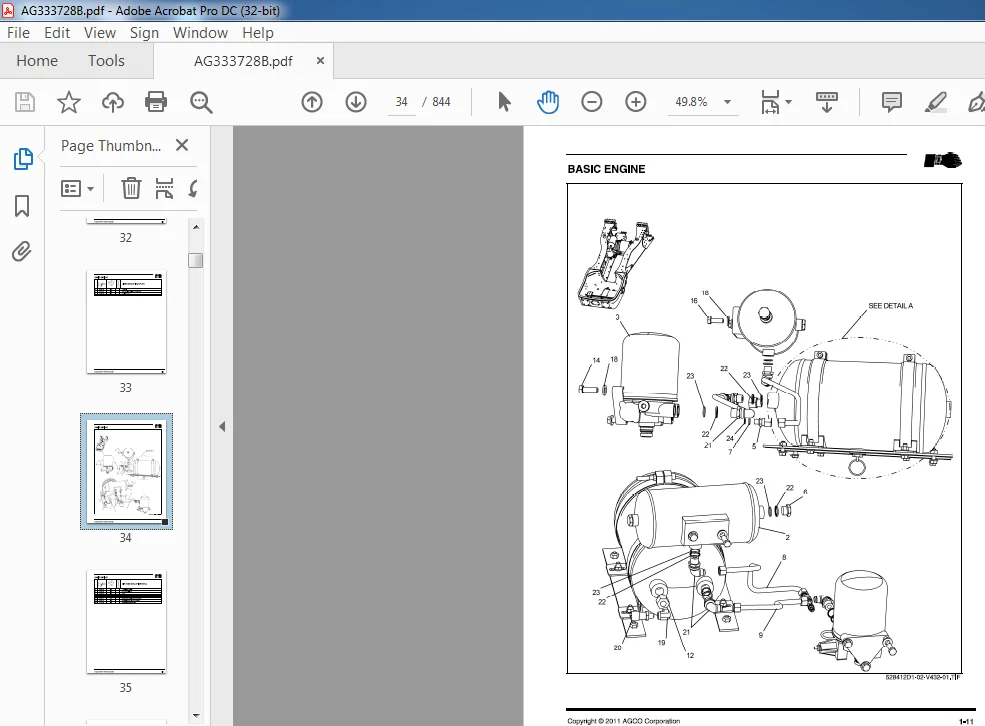Open the Find text magnifier tool
Screen dimensions: 985x726
[x=201, y=102]
